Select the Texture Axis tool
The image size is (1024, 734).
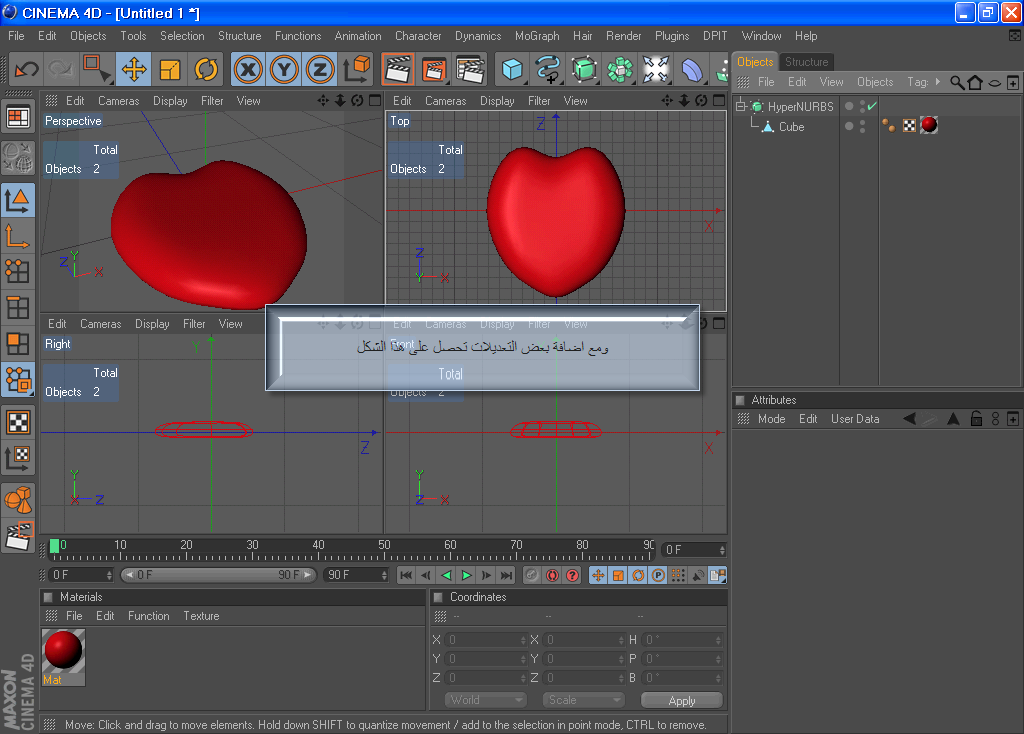click(18, 458)
